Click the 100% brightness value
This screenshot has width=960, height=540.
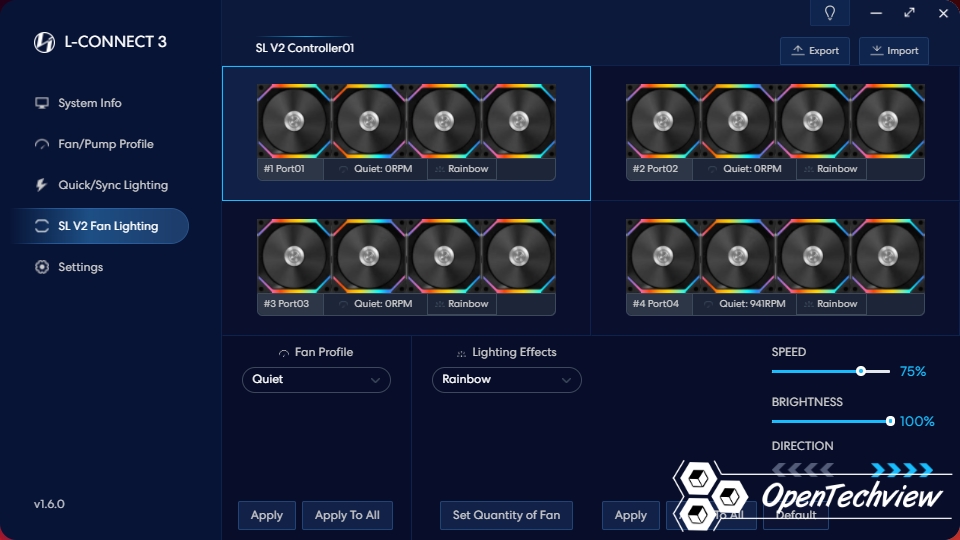pos(917,421)
